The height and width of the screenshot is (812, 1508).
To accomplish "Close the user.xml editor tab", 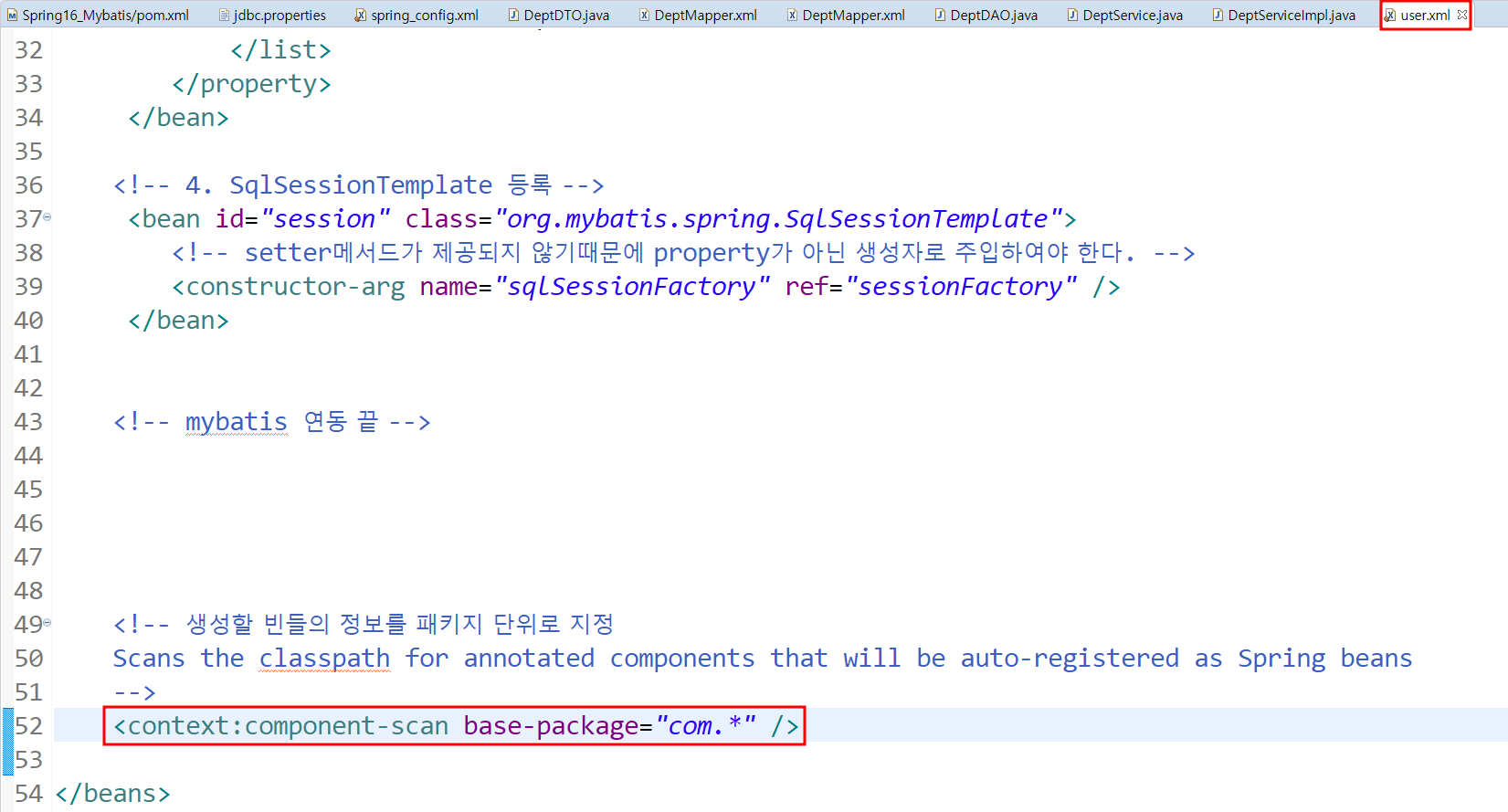I will (x=1462, y=15).
